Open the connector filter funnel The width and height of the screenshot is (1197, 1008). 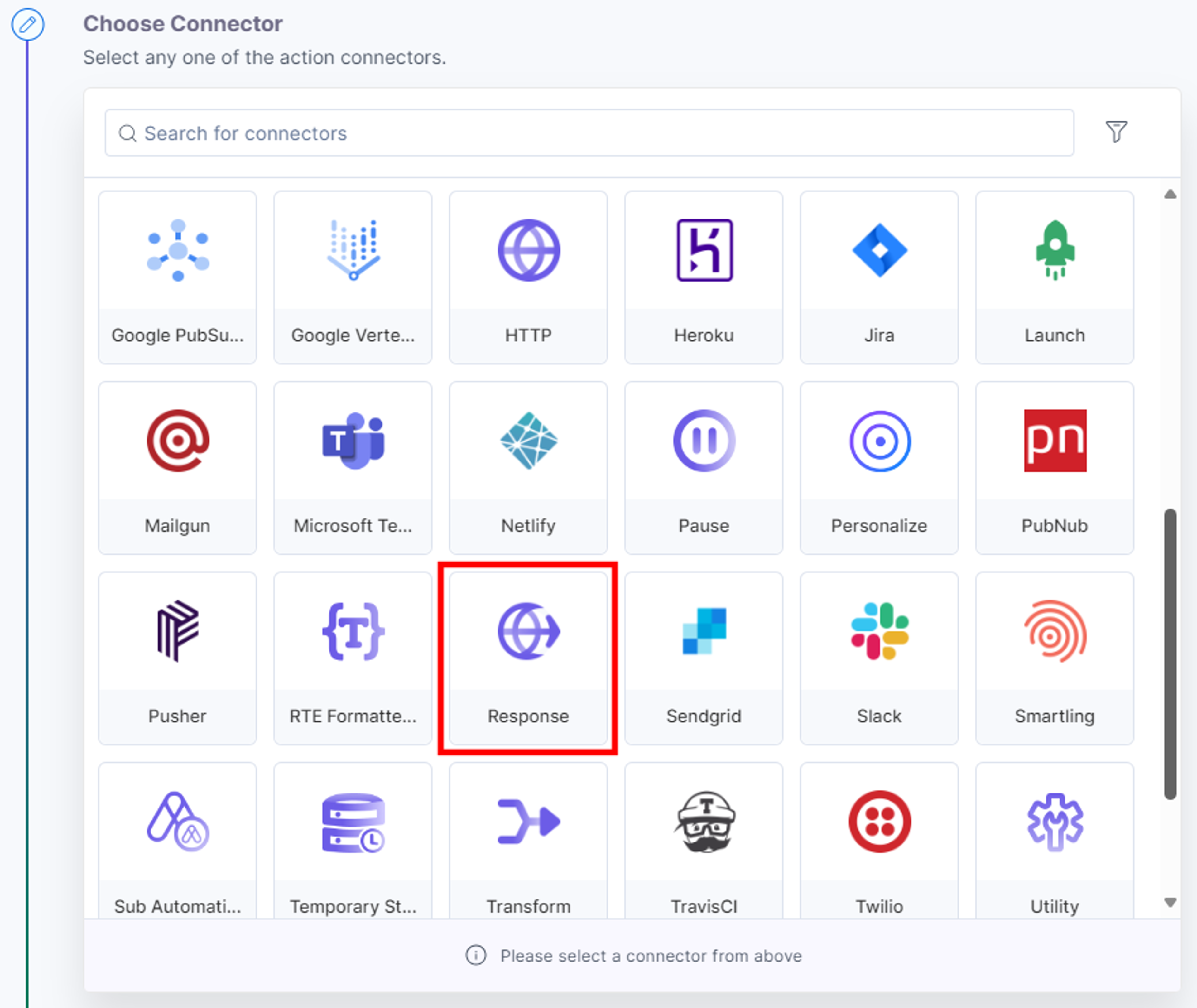click(x=1116, y=132)
